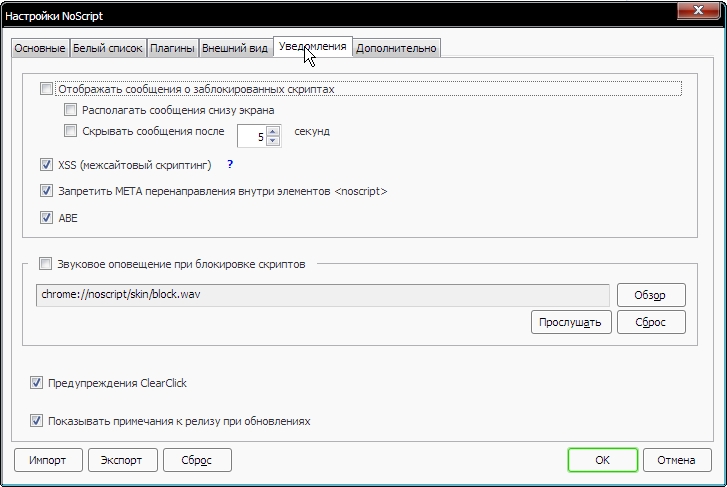Uncheck the ABE checkbox
Viewport: 727px width, 487px height.
(x=46, y=217)
